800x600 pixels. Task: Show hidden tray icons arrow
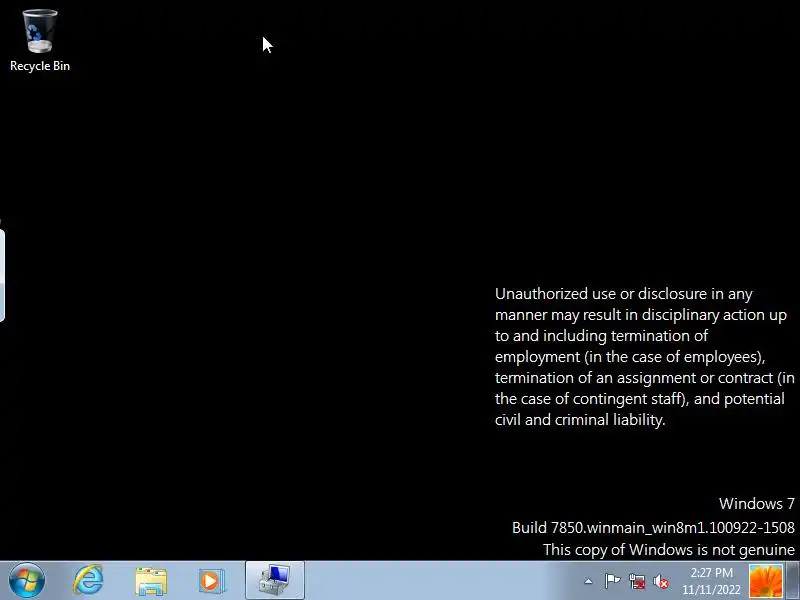(588, 581)
